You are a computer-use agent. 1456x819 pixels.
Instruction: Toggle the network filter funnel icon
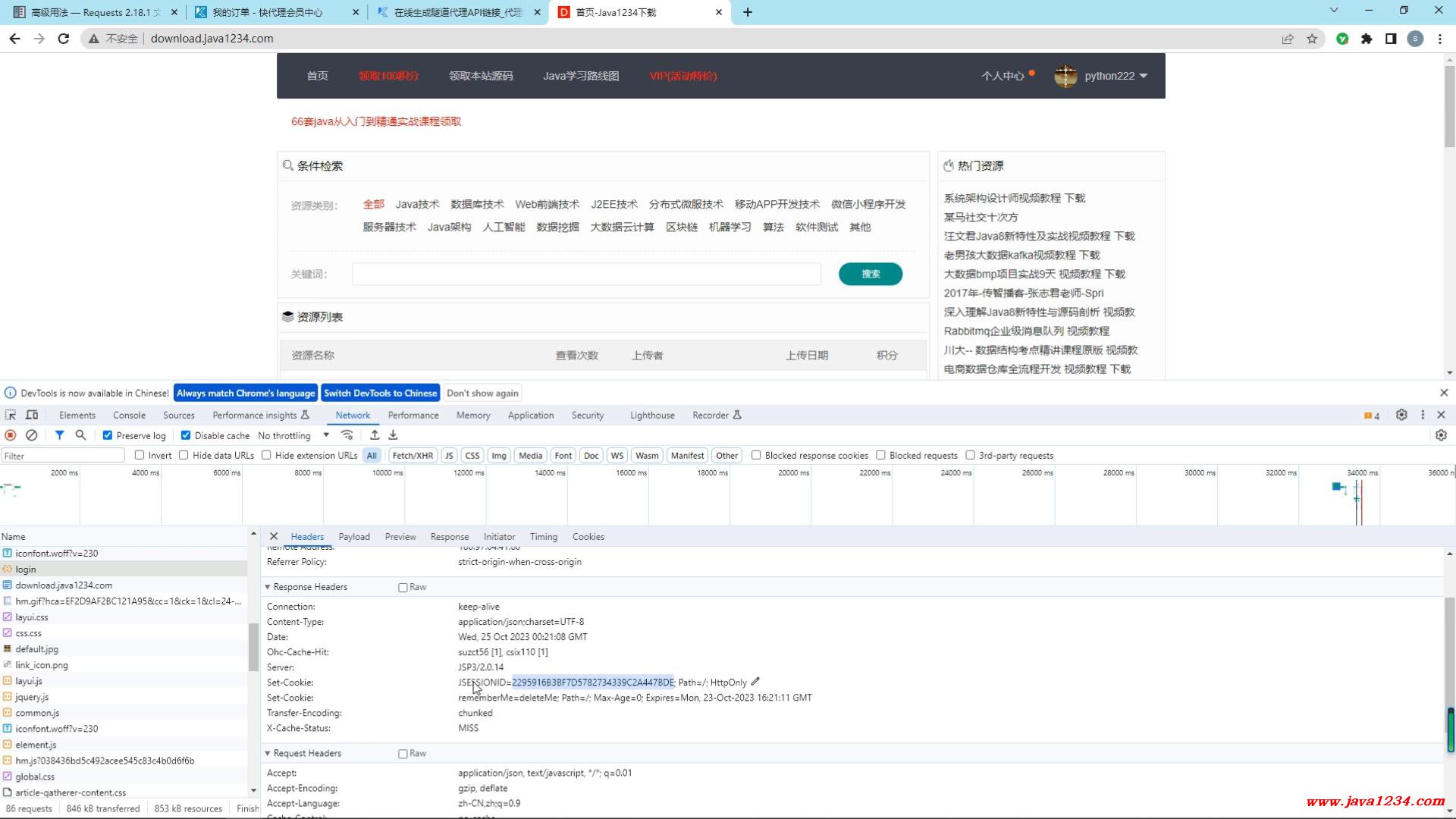tap(59, 435)
